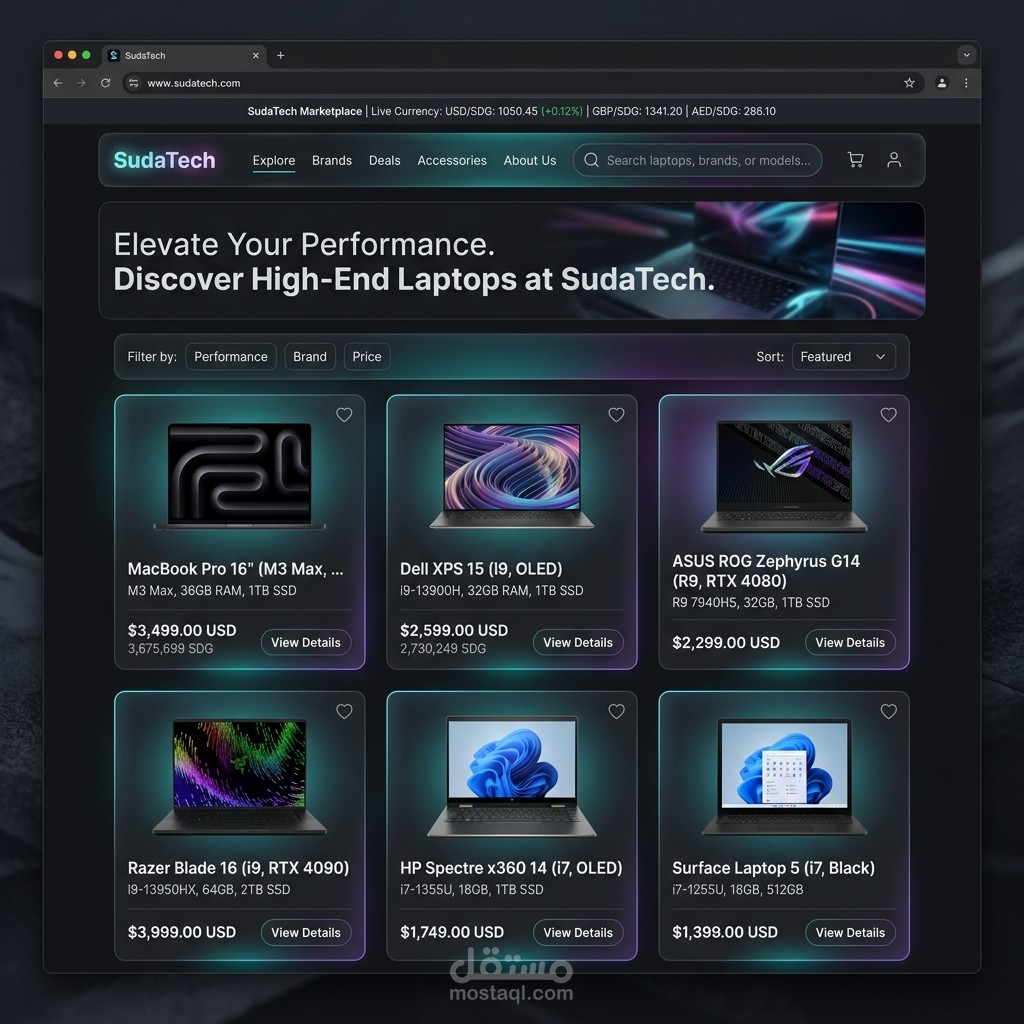
Task: Favorite the ASUS ROG Zephyrus G14 heart
Action: pos(888,415)
